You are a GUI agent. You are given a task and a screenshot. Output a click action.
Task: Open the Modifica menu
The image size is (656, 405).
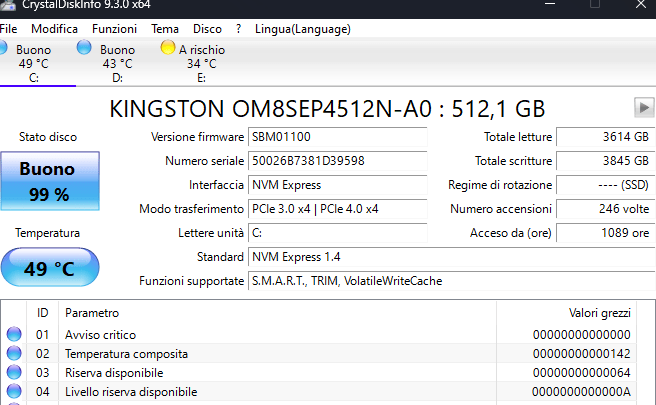54,29
